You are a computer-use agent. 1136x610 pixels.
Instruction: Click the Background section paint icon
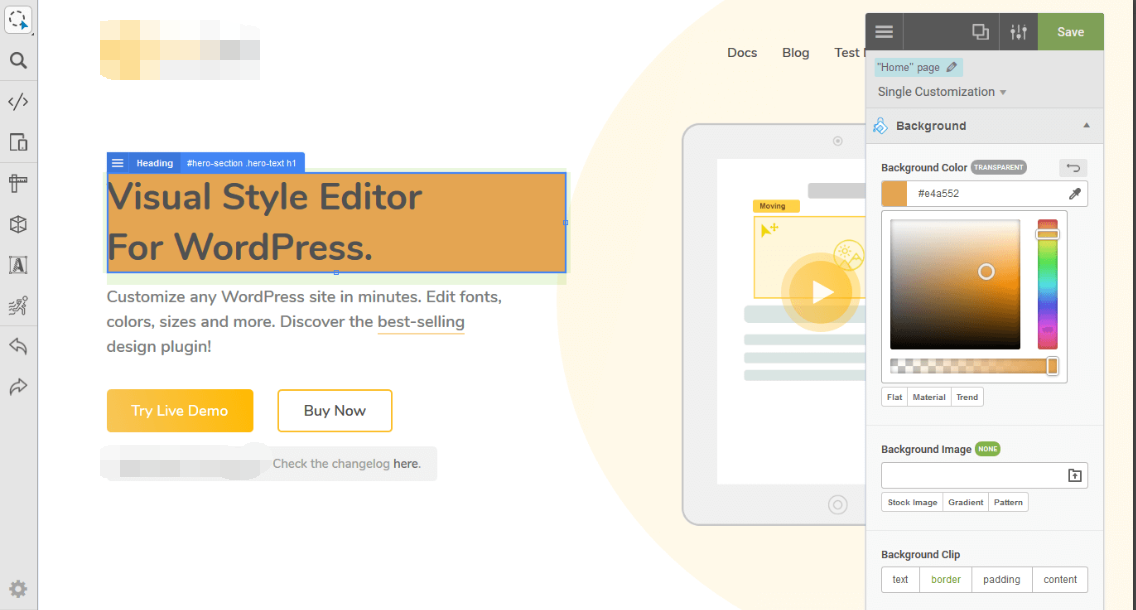pyautogui.click(x=880, y=126)
